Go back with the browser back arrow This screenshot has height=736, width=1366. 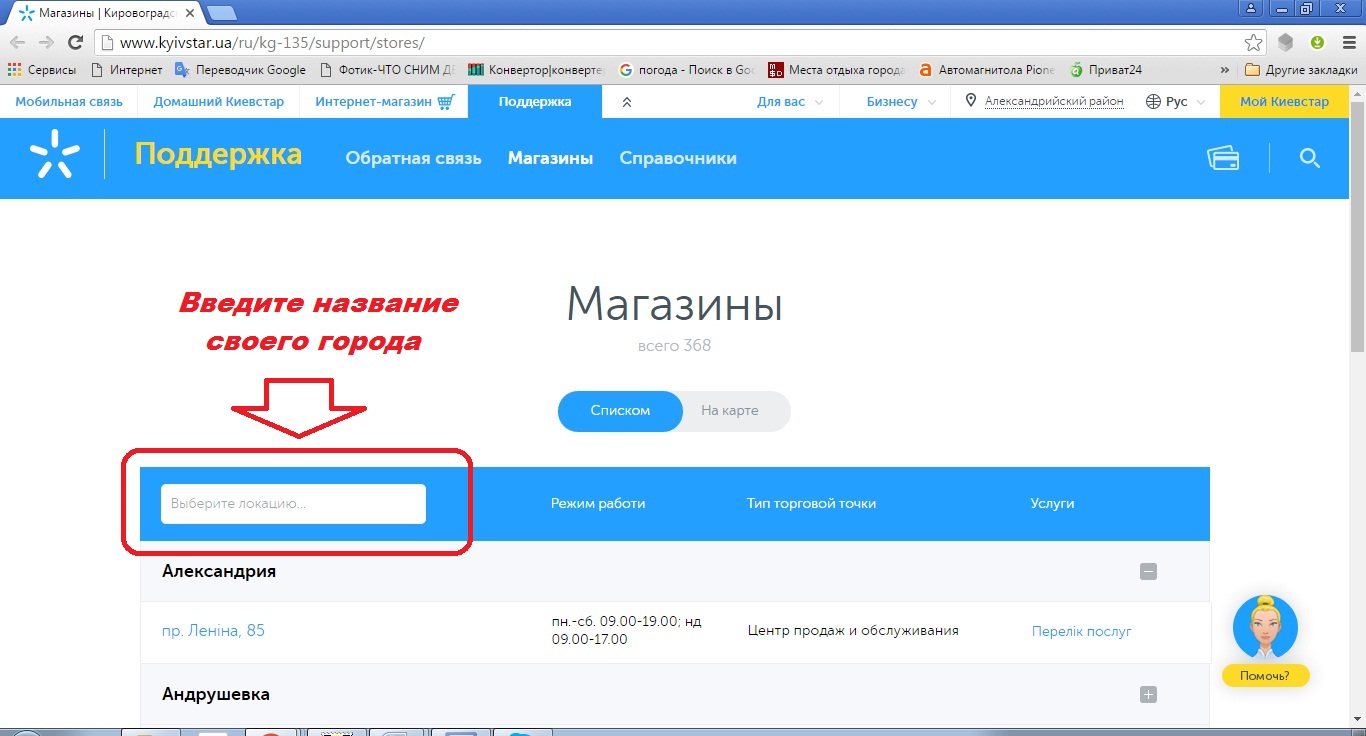tap(17, 43)
